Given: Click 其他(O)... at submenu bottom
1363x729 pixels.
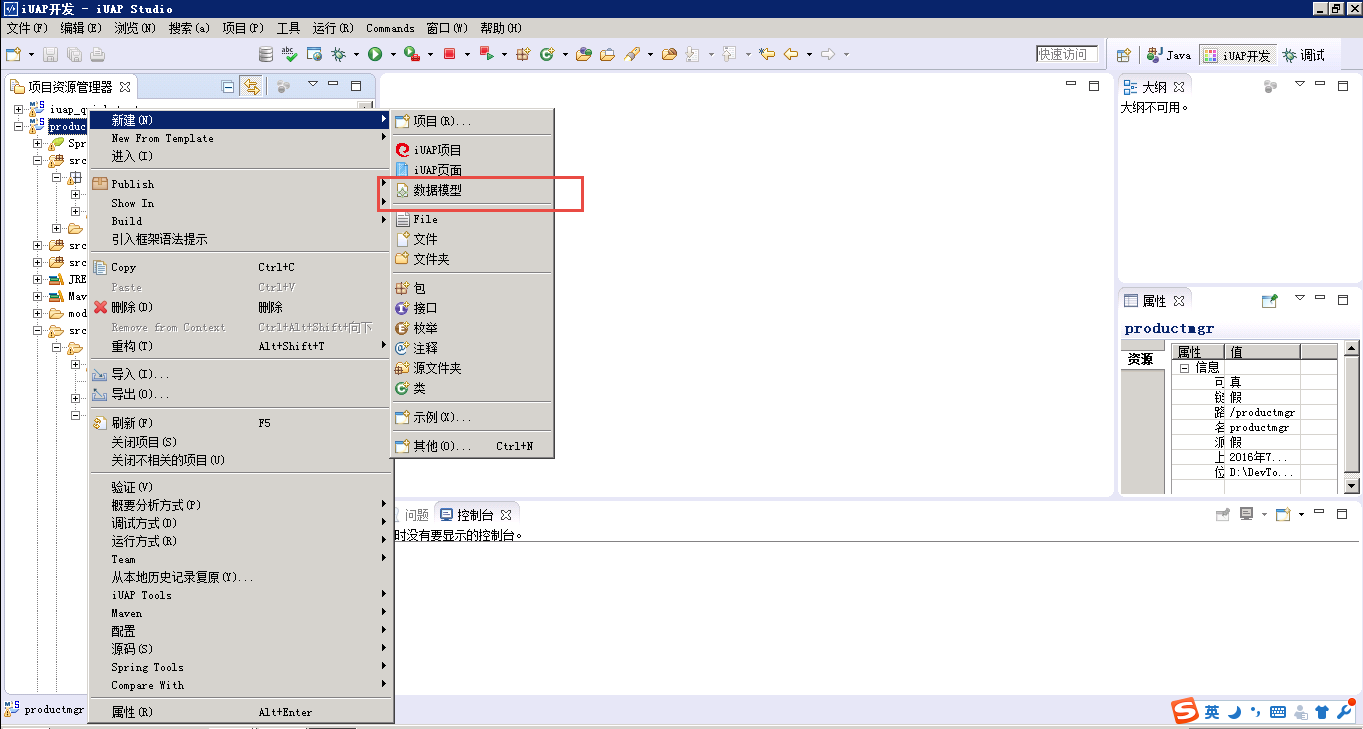Looking at the screenshot, I should click(440, 446).
